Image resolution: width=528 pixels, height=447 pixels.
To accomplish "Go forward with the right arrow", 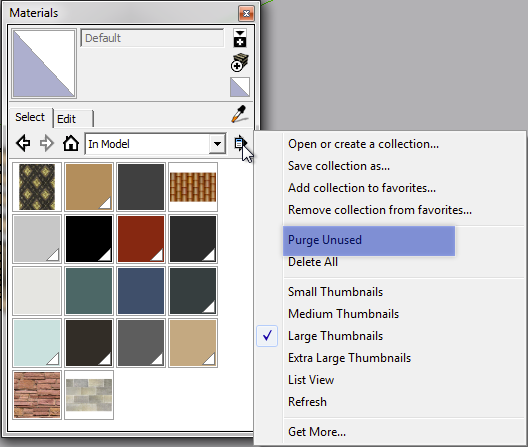I will 46,143.
